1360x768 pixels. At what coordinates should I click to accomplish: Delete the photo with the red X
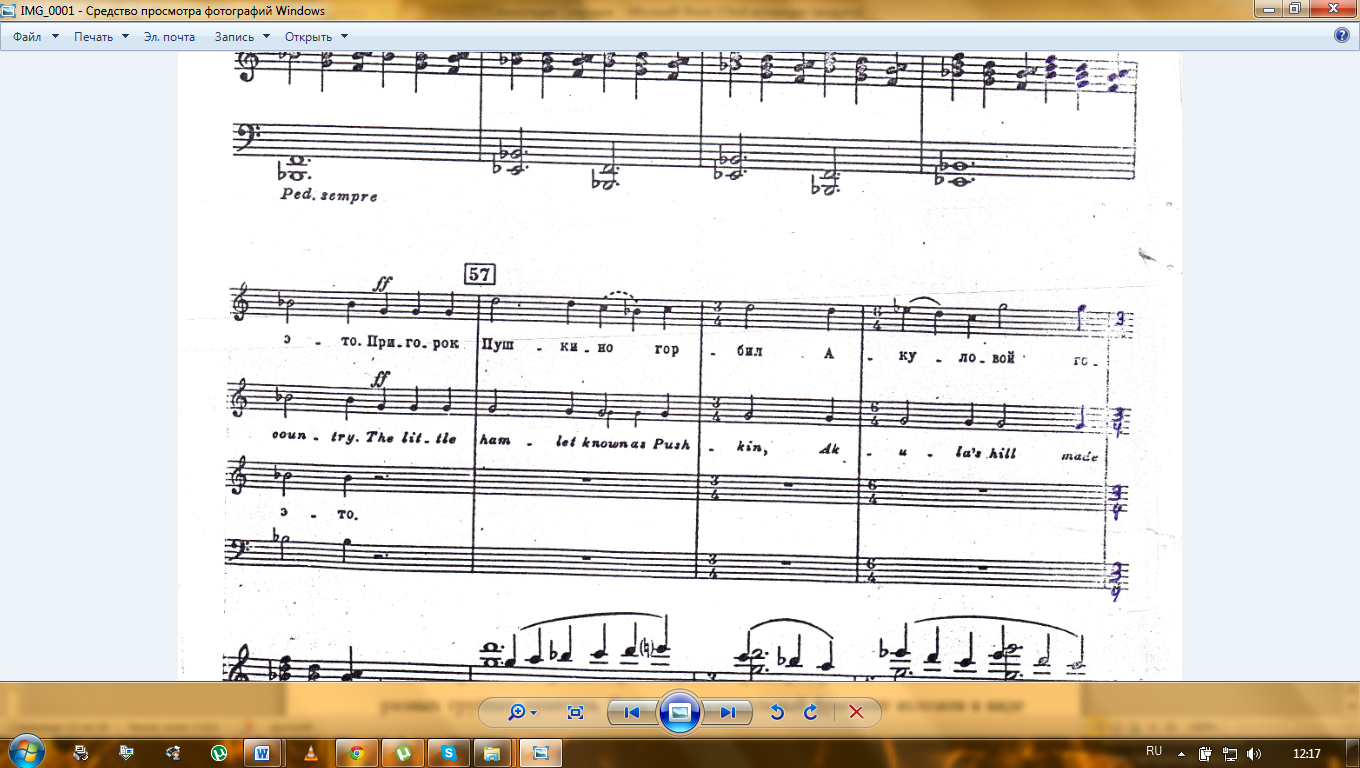(856, 712)
